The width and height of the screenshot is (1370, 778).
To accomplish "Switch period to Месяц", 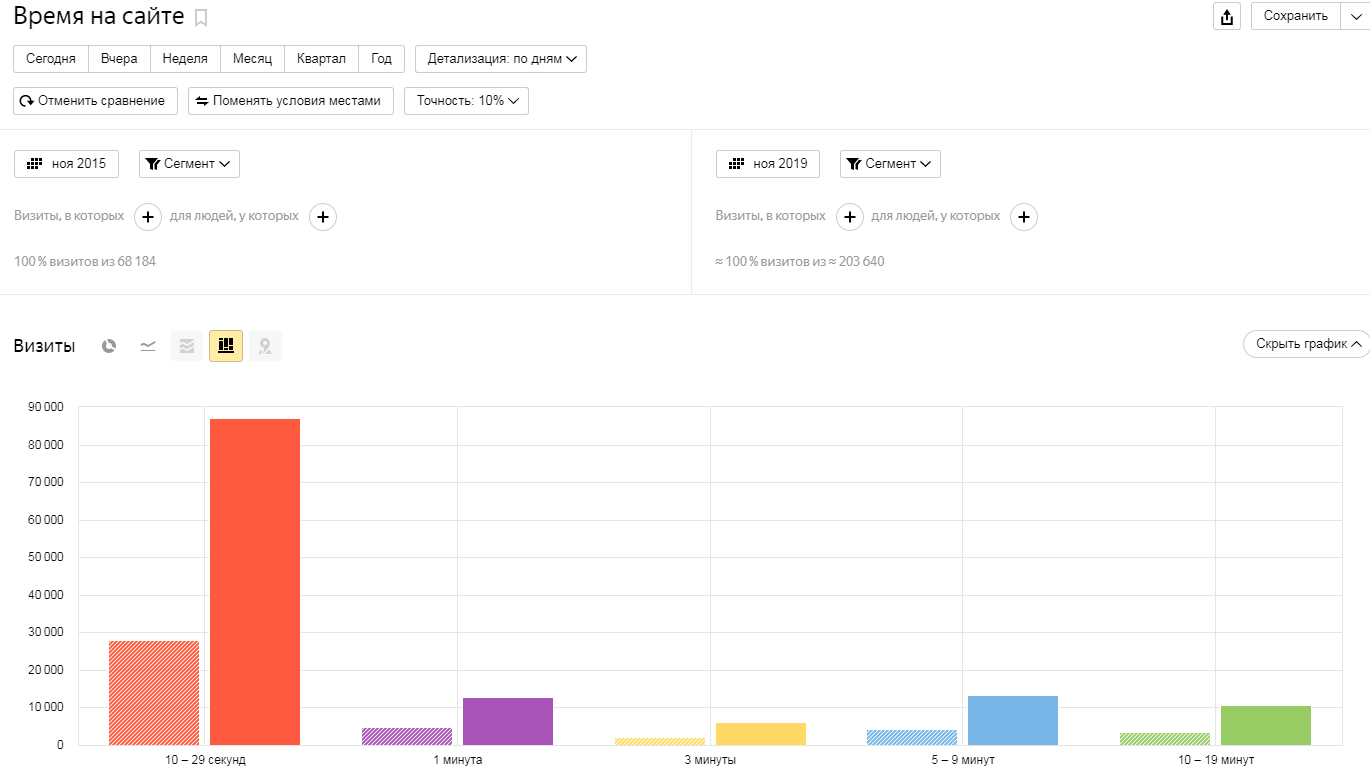I will (x=252, y=59).
